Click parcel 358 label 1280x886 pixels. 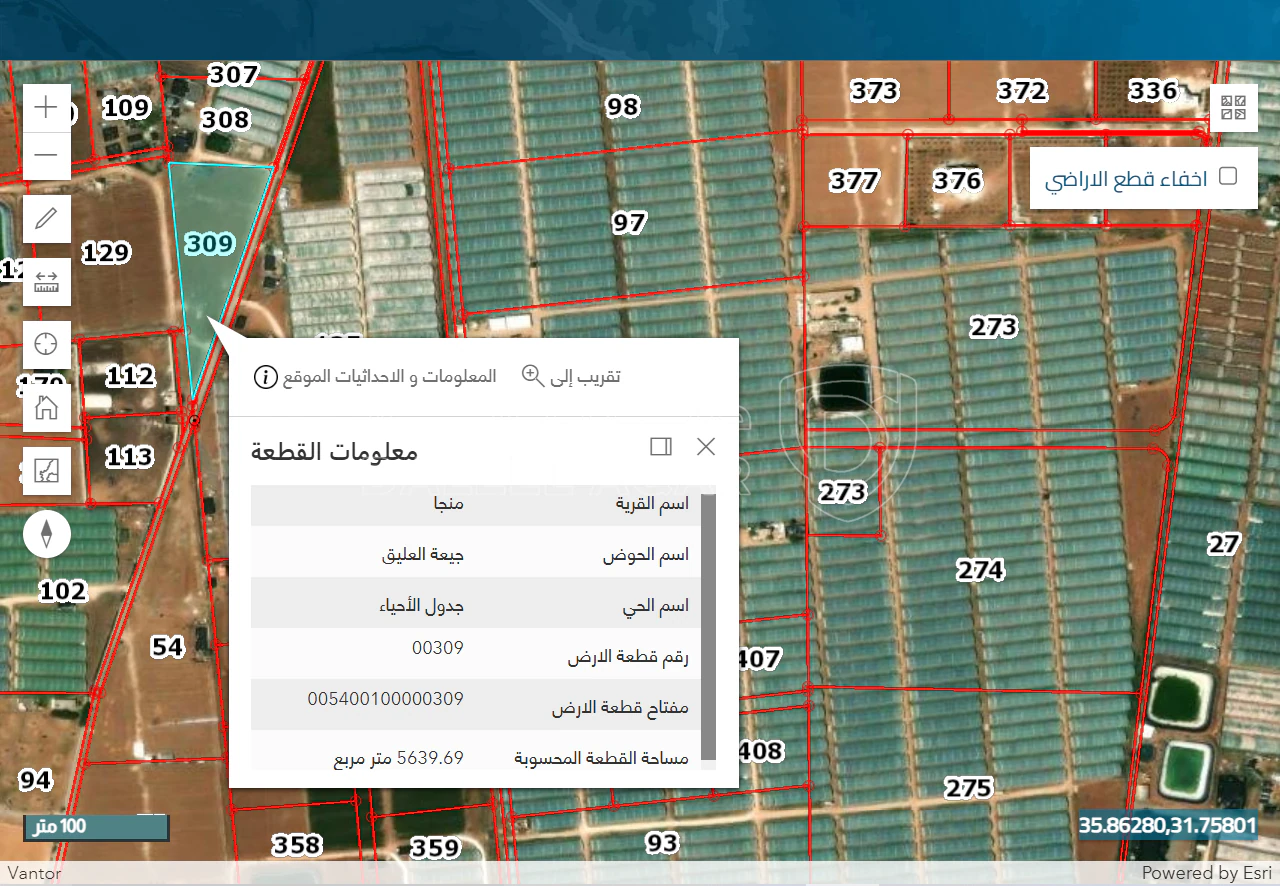click(298, 846)
